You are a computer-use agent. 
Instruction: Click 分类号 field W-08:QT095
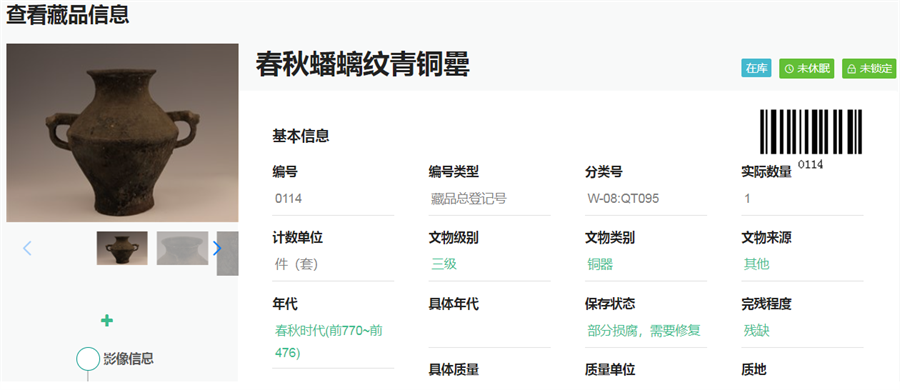pyautogui.click(x=646, y=199)
